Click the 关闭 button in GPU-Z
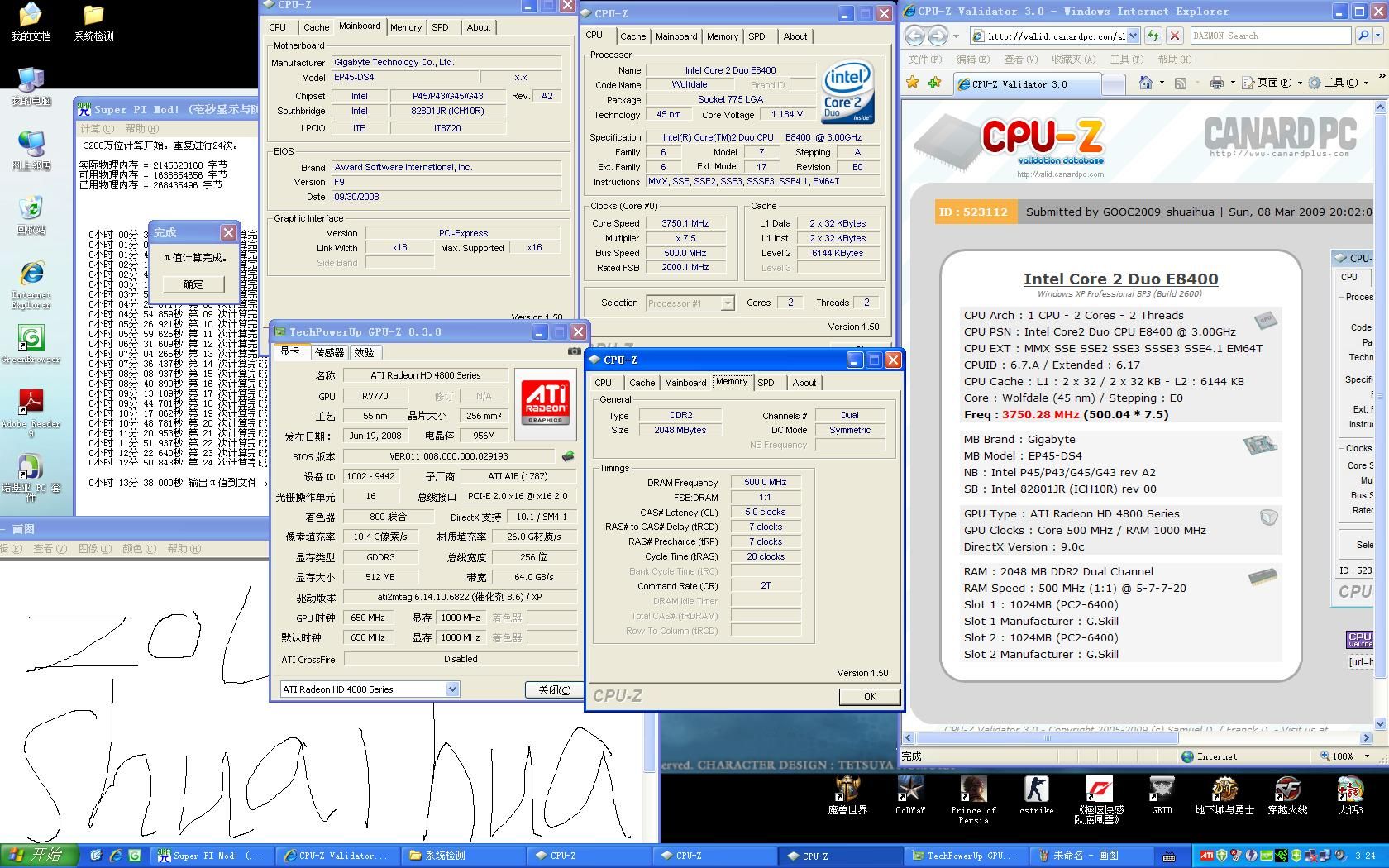 point(554,689)
